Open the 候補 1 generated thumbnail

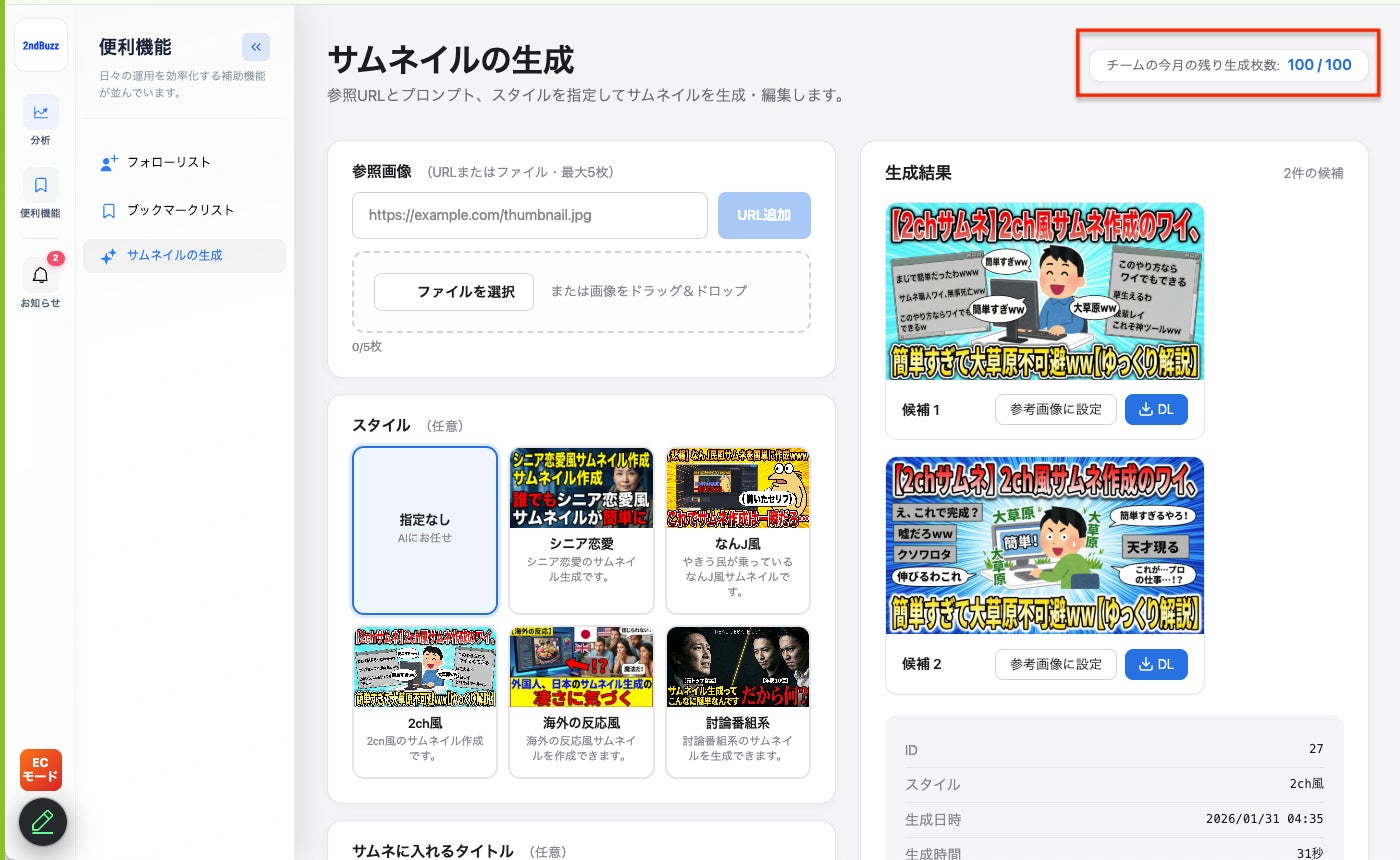[x=1045, y=292]
